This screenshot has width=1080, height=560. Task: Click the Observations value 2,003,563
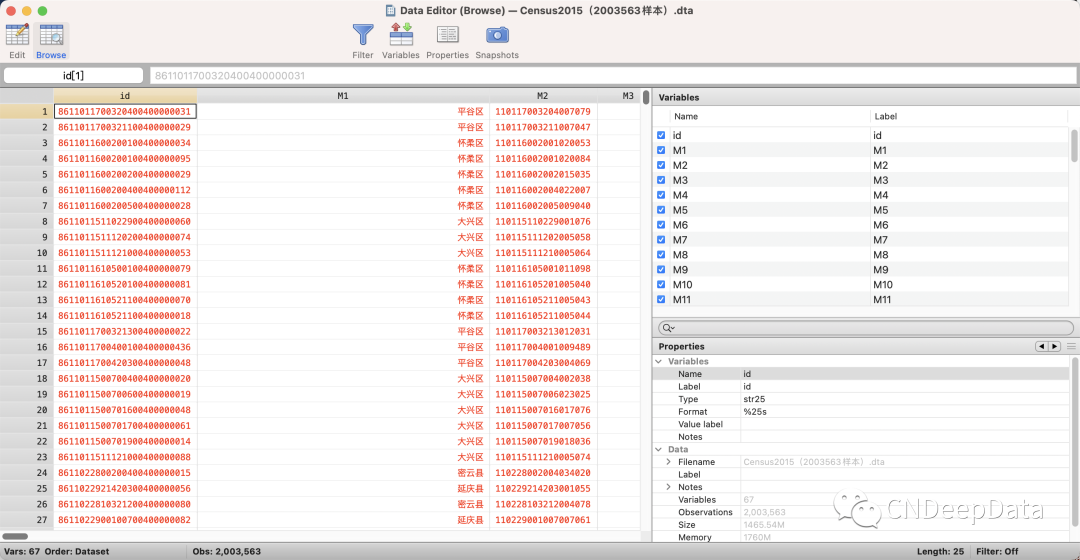click(x=765, y=512)
